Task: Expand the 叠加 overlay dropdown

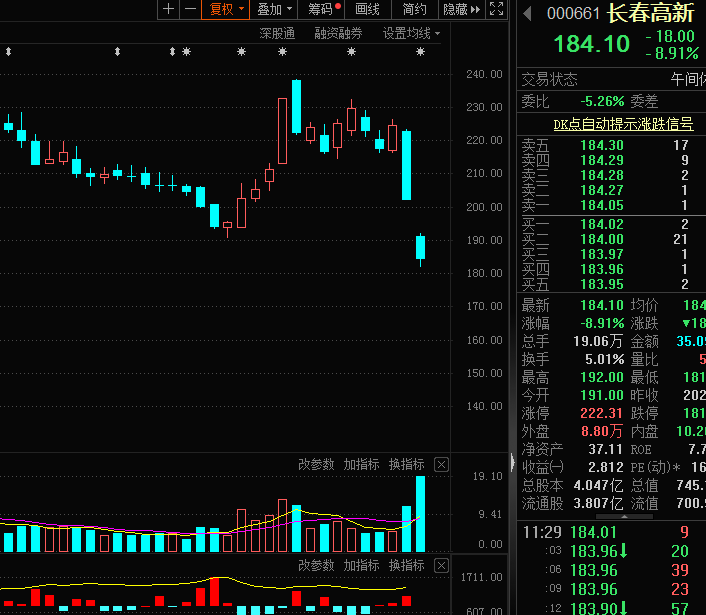Action: (x=274, y=9)
